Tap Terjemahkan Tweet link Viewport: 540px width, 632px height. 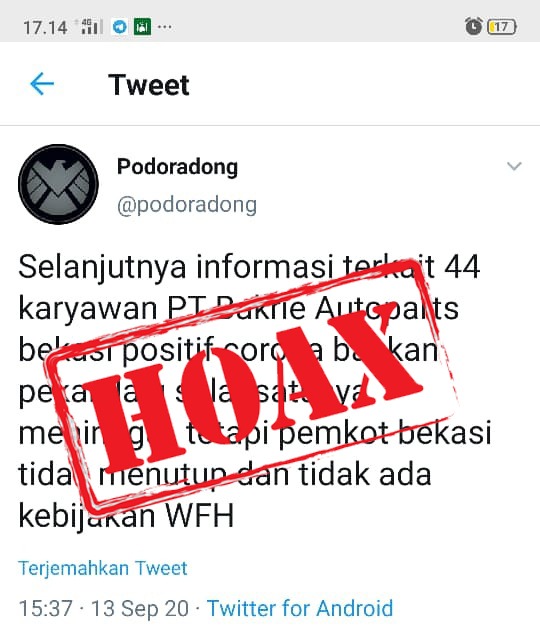(x=103, y=568)
